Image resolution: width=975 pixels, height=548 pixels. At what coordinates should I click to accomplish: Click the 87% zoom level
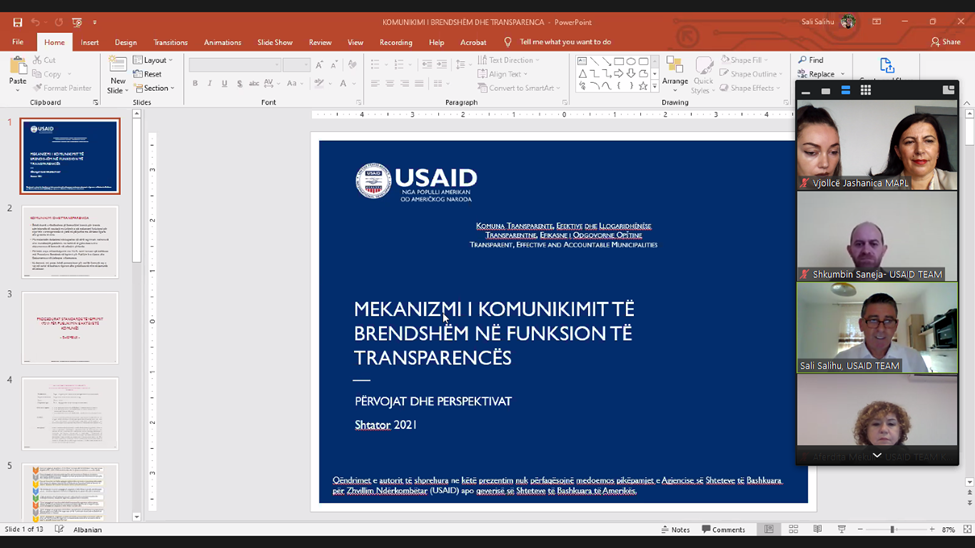[x=948, y=529]
